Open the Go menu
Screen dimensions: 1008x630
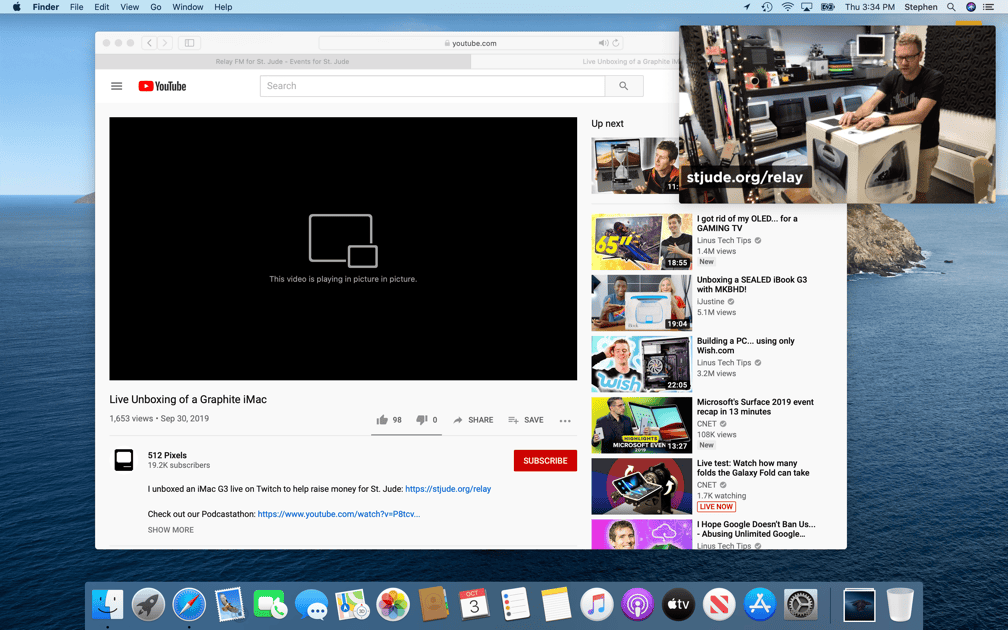pyautogui.click(x=156, y=7)
